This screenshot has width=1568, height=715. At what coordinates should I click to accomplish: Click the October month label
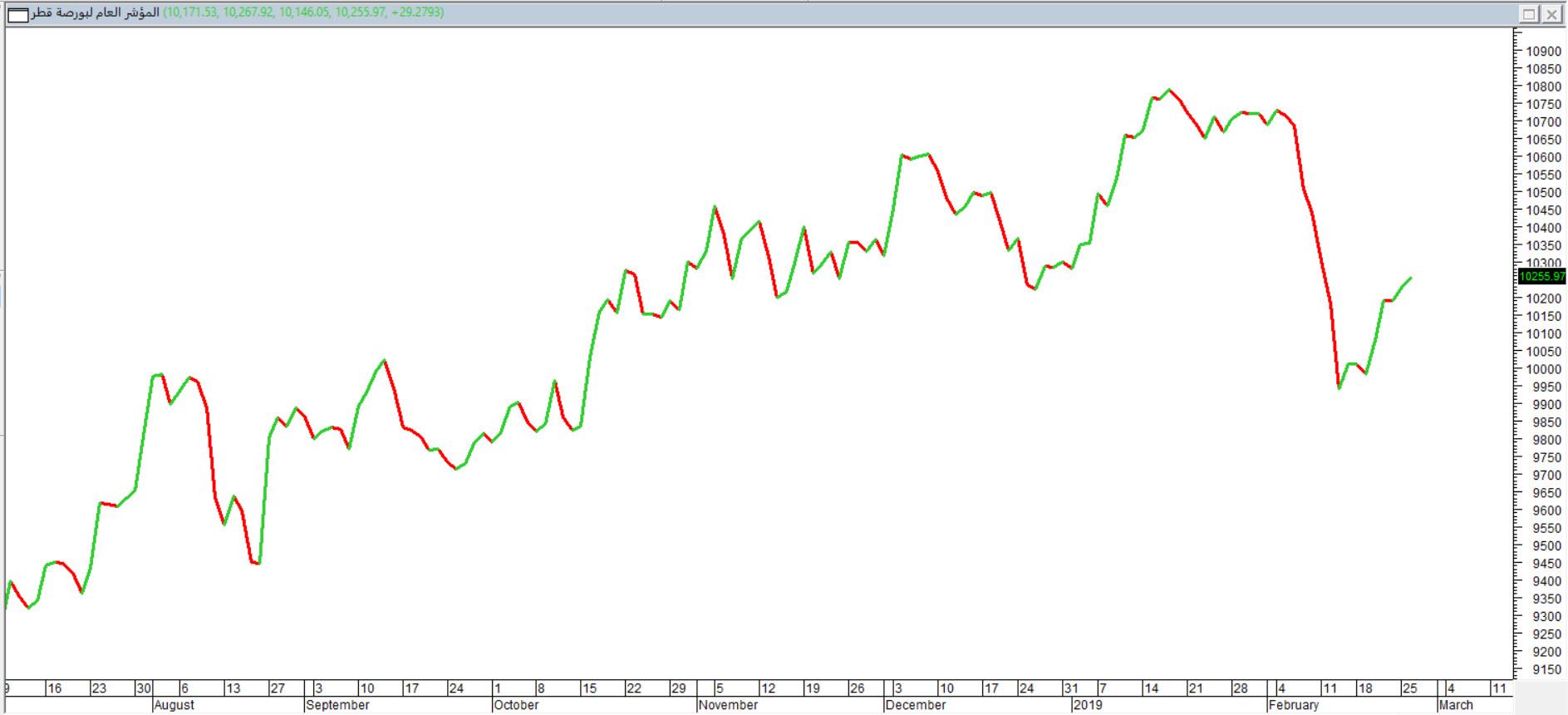pyautogui.click(x=517, y=705)
